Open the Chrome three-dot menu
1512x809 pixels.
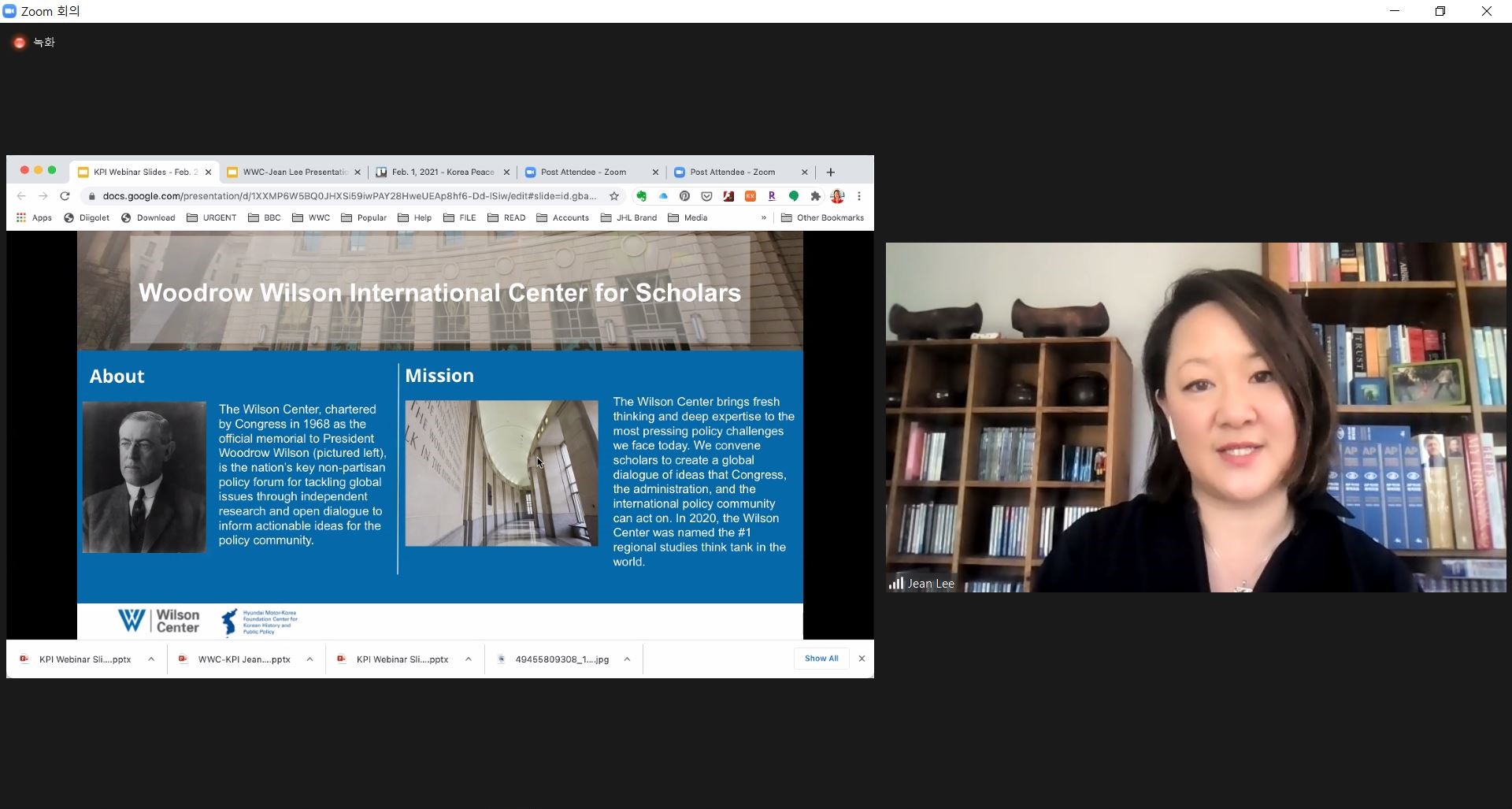(x=859, y=196)
